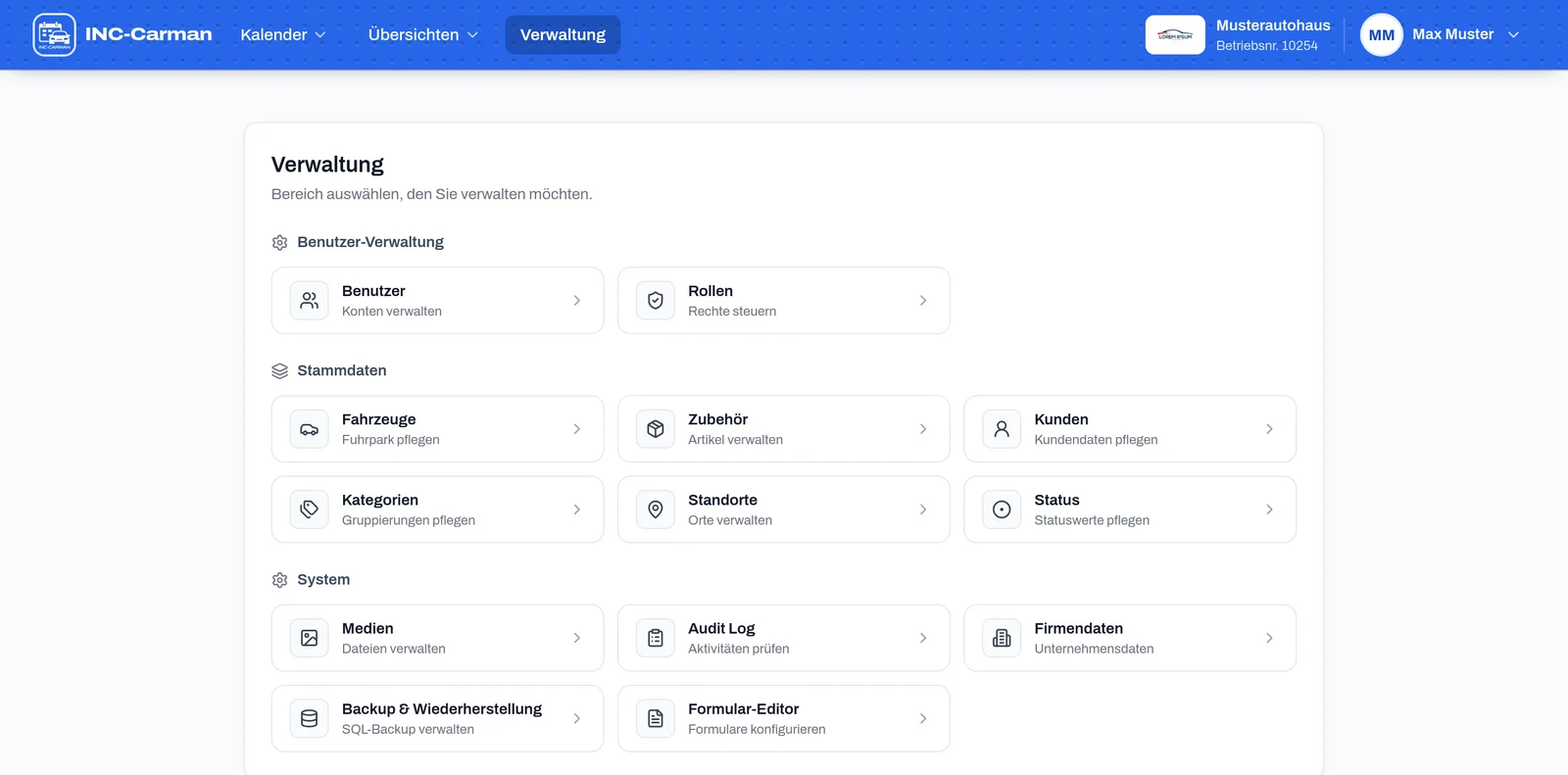Image resolution: width=1568 pixels, height=775 pixels.
Task: Click the Stammdaten section heading
Action: (x=342, y=370)
